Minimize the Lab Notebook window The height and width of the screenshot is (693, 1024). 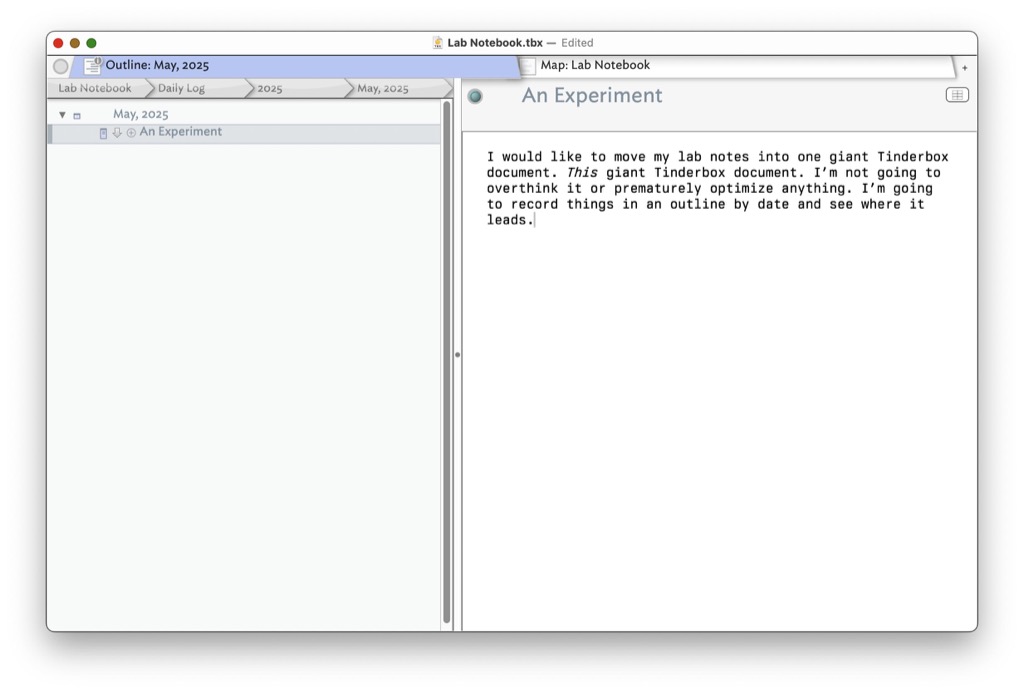[x=75, y=43]
